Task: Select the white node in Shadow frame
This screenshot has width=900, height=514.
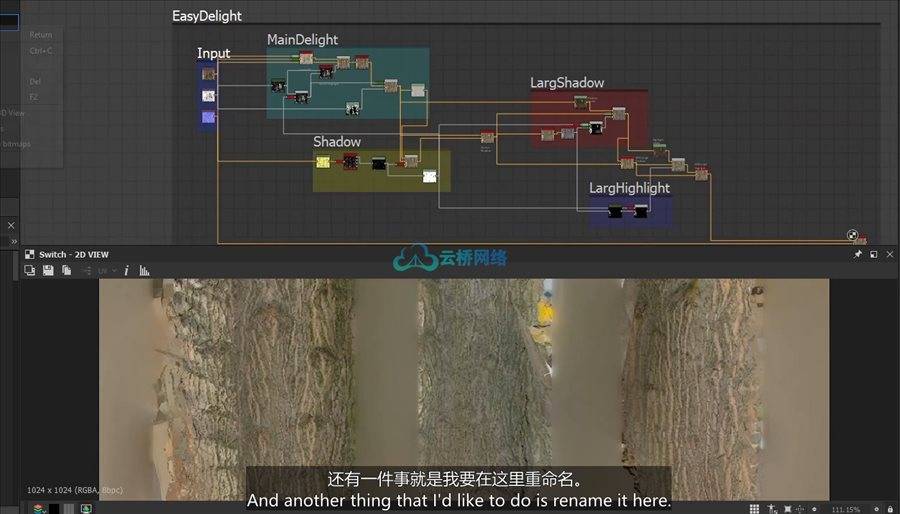Action: pos(429,176)
